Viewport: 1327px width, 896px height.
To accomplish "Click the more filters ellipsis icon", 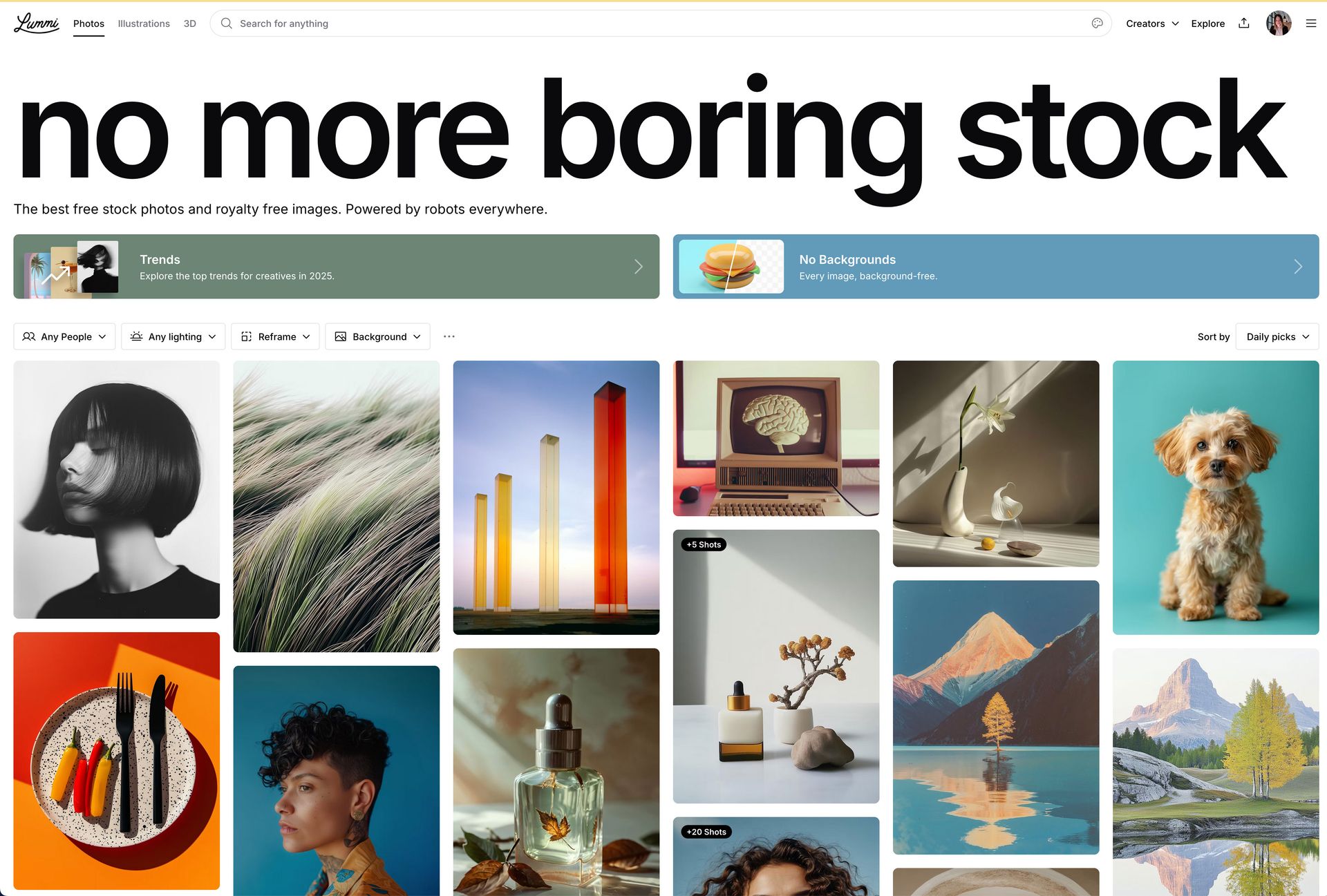I will (x=449, y=336).
